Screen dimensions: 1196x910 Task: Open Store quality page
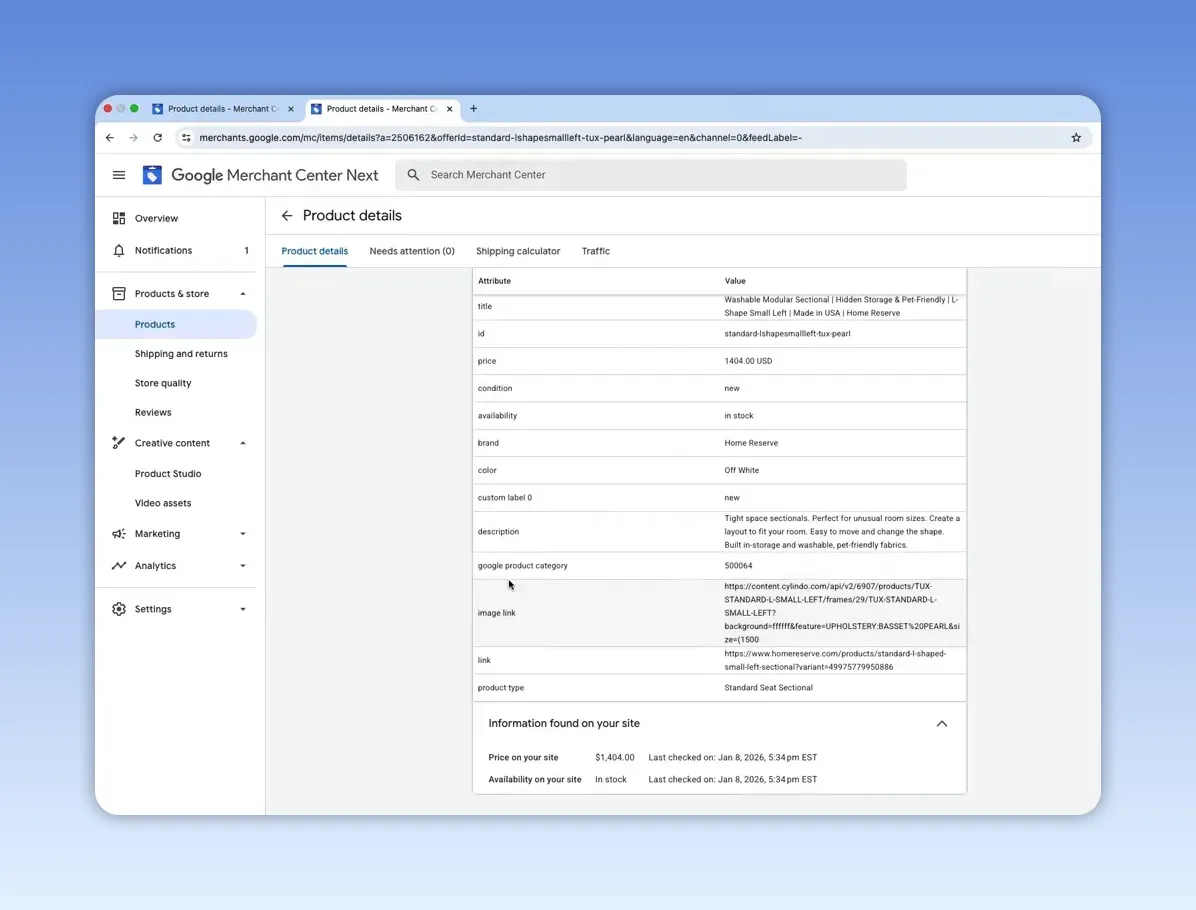tap(163, 383)
